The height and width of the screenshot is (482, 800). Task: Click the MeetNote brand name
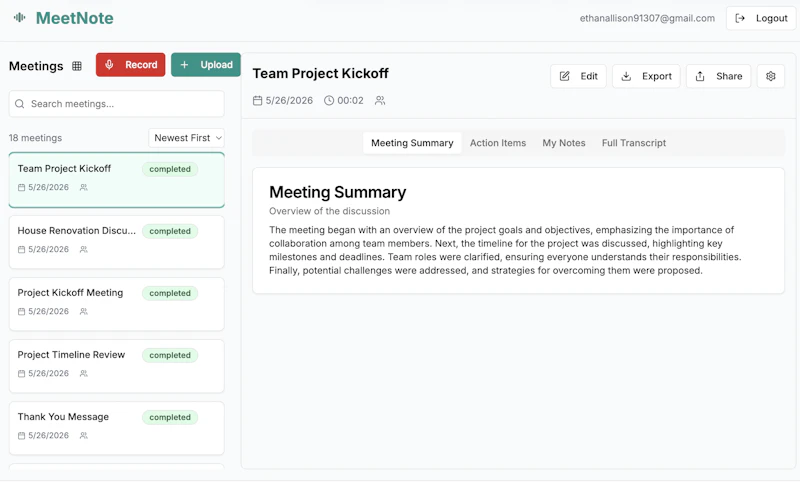coord(74,18)
